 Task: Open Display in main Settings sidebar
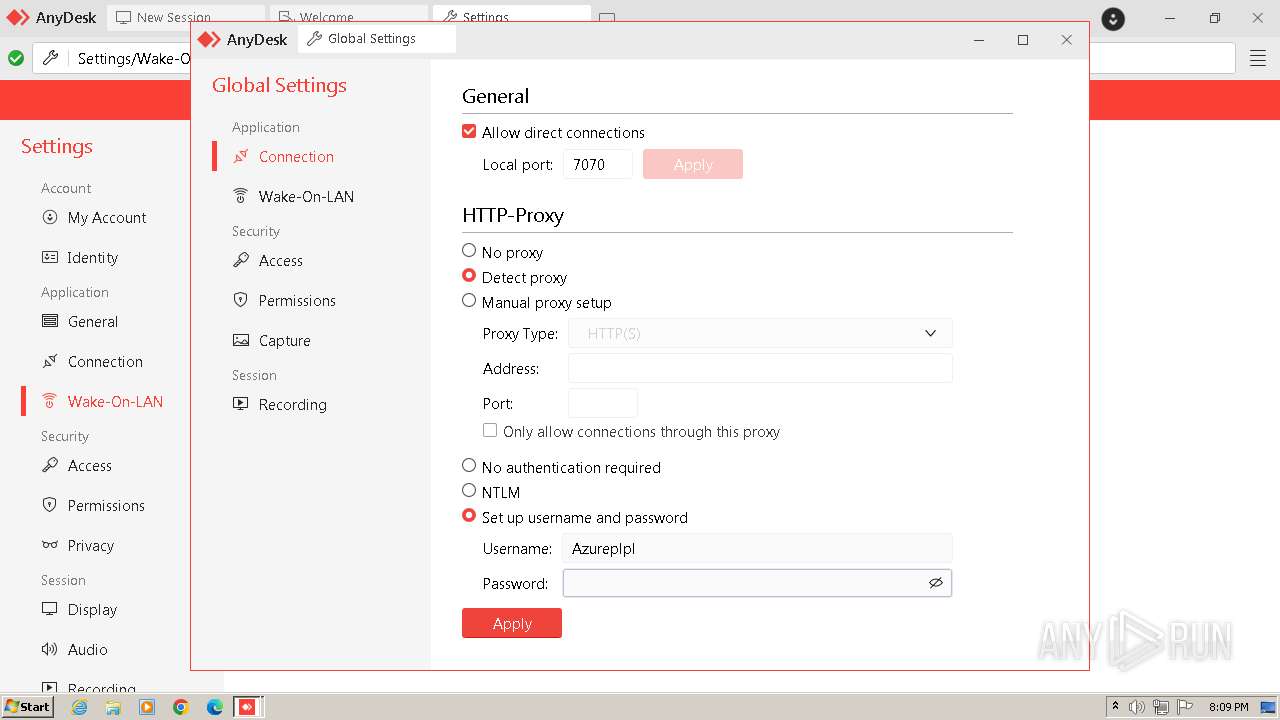(x=92, y=610)
